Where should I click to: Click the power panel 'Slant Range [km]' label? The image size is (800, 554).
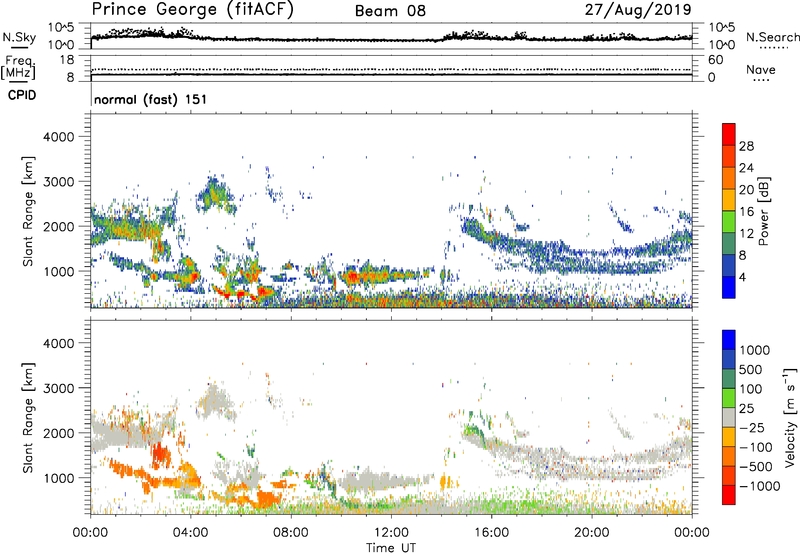[28, 211]
